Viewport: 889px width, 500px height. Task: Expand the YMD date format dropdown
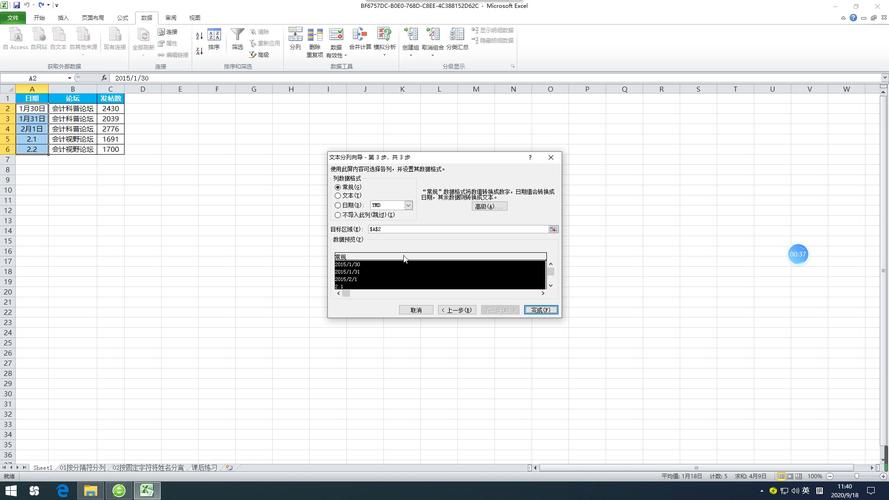coord(408,205)
